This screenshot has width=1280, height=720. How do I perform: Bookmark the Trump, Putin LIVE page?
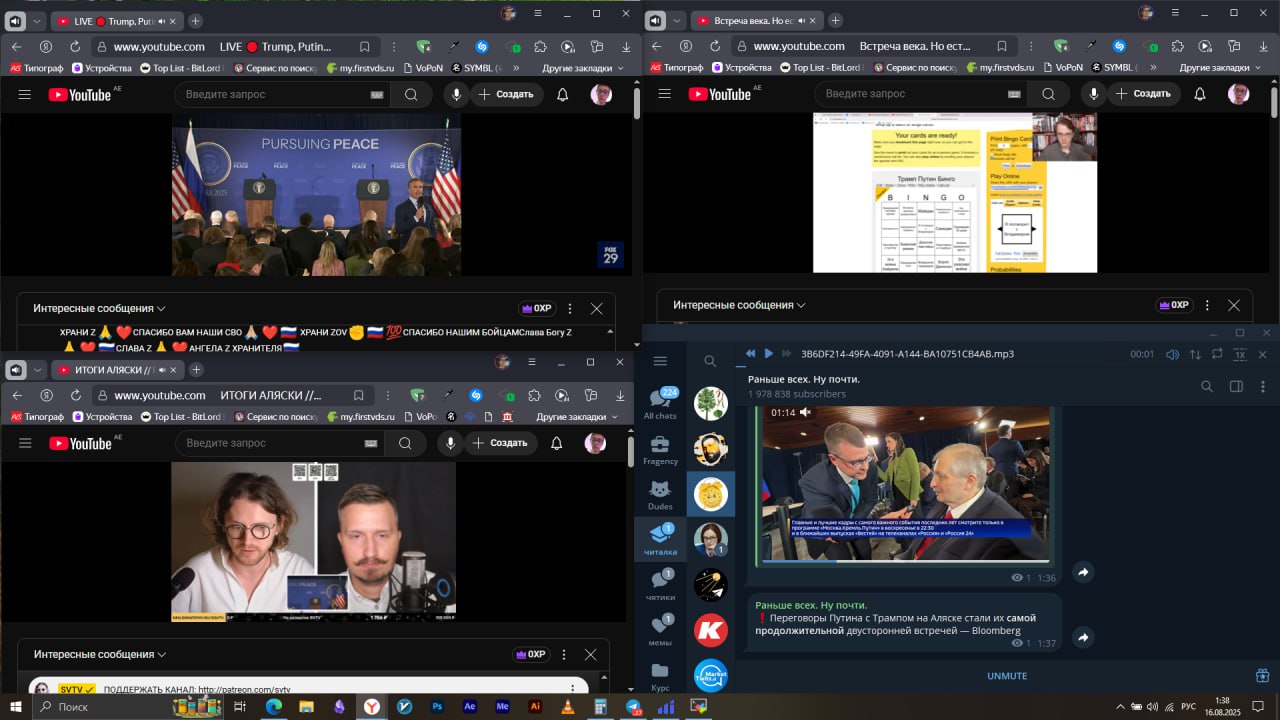pyautogui.click(x=364, y=46)
